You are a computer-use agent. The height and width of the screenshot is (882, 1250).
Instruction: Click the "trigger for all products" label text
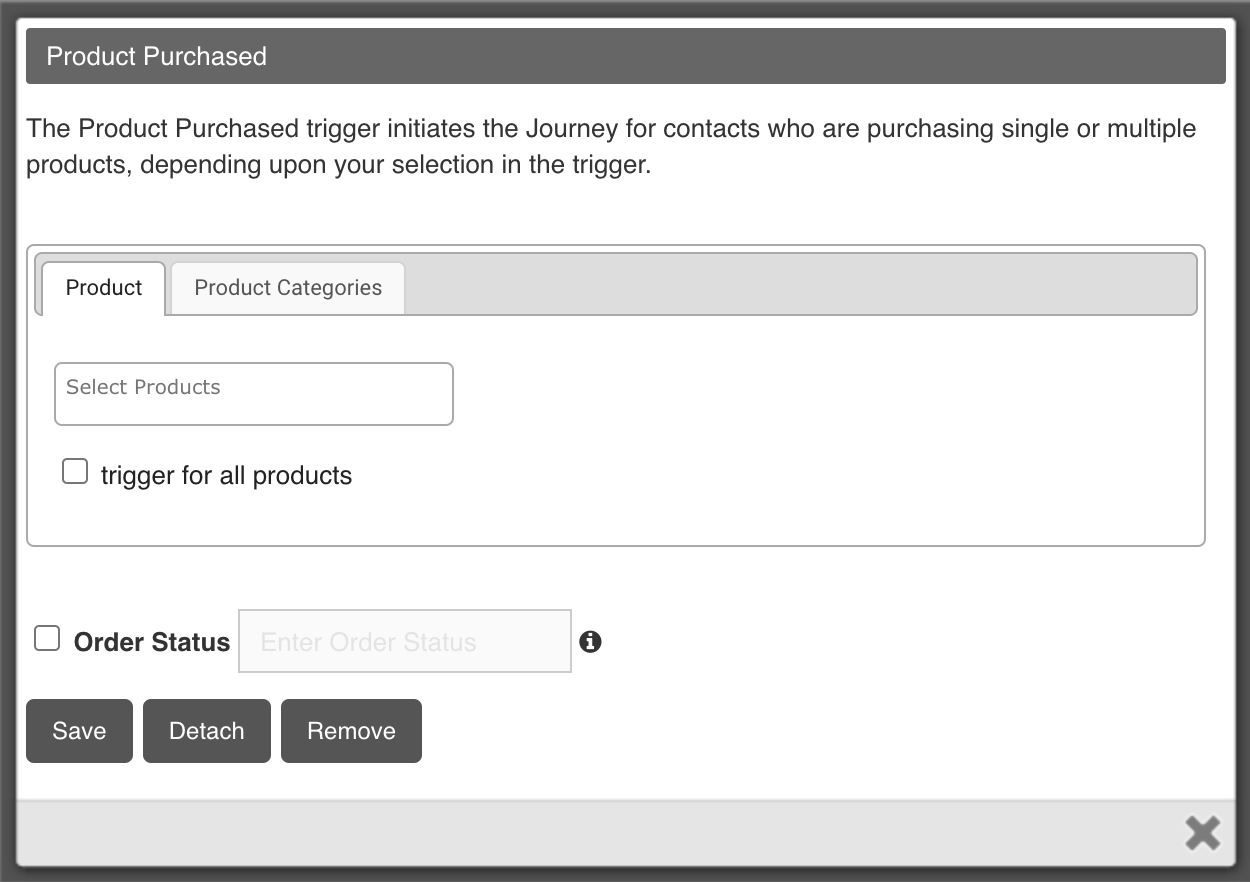226,475
